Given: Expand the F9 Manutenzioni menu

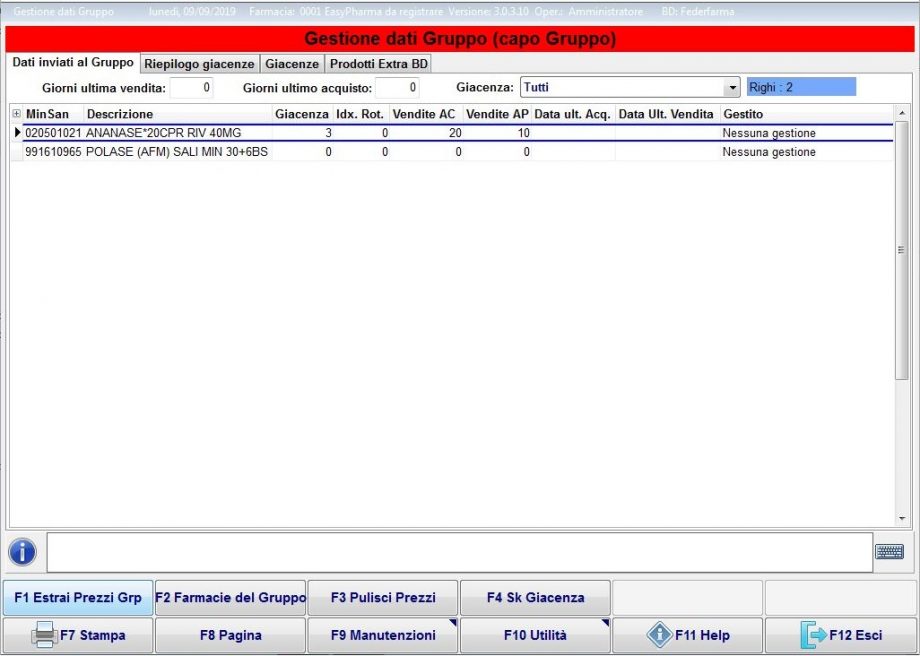Looking at the screenshot, I should [383, 635].
